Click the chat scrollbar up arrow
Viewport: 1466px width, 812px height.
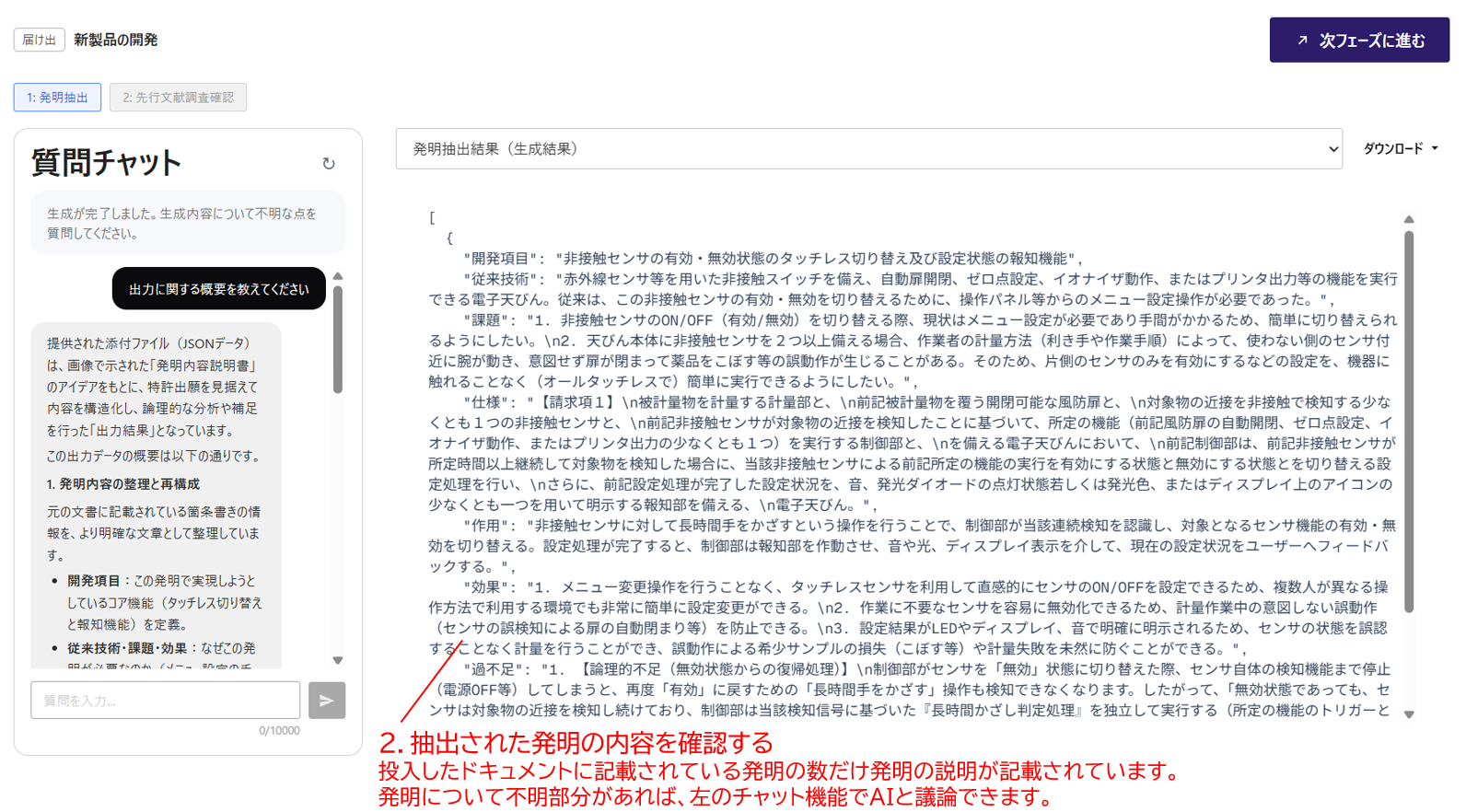coord(338,276)
